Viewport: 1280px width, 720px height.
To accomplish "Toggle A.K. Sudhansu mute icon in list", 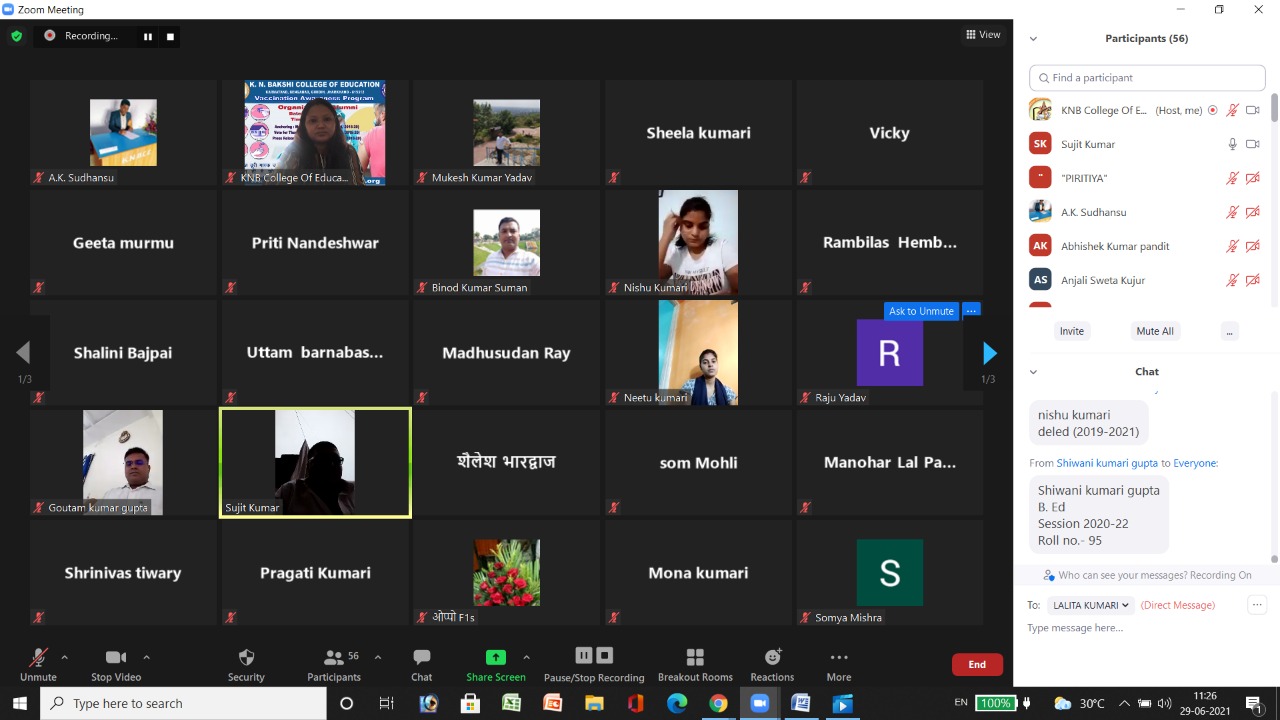I will (1233, 212).
